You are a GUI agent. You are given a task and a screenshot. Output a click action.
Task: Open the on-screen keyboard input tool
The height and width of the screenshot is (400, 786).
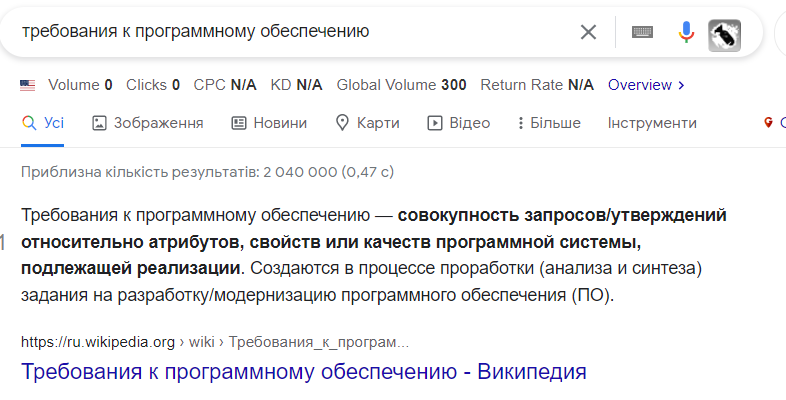tap(642, 32)
